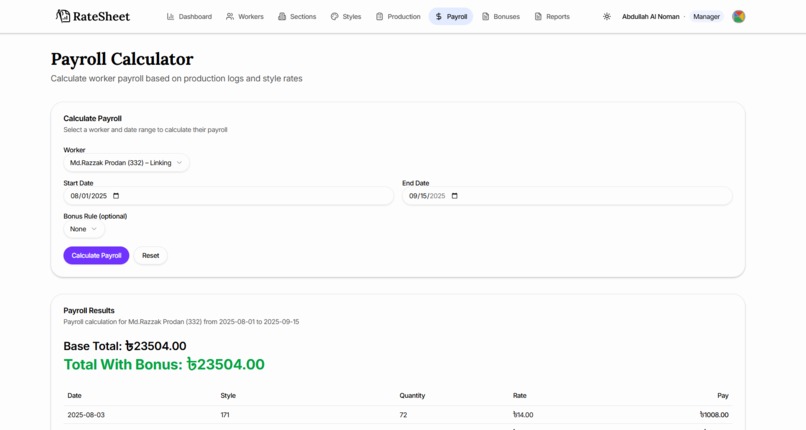Click the Production clipboard icon
806x430 pixels.
(379, 16)
